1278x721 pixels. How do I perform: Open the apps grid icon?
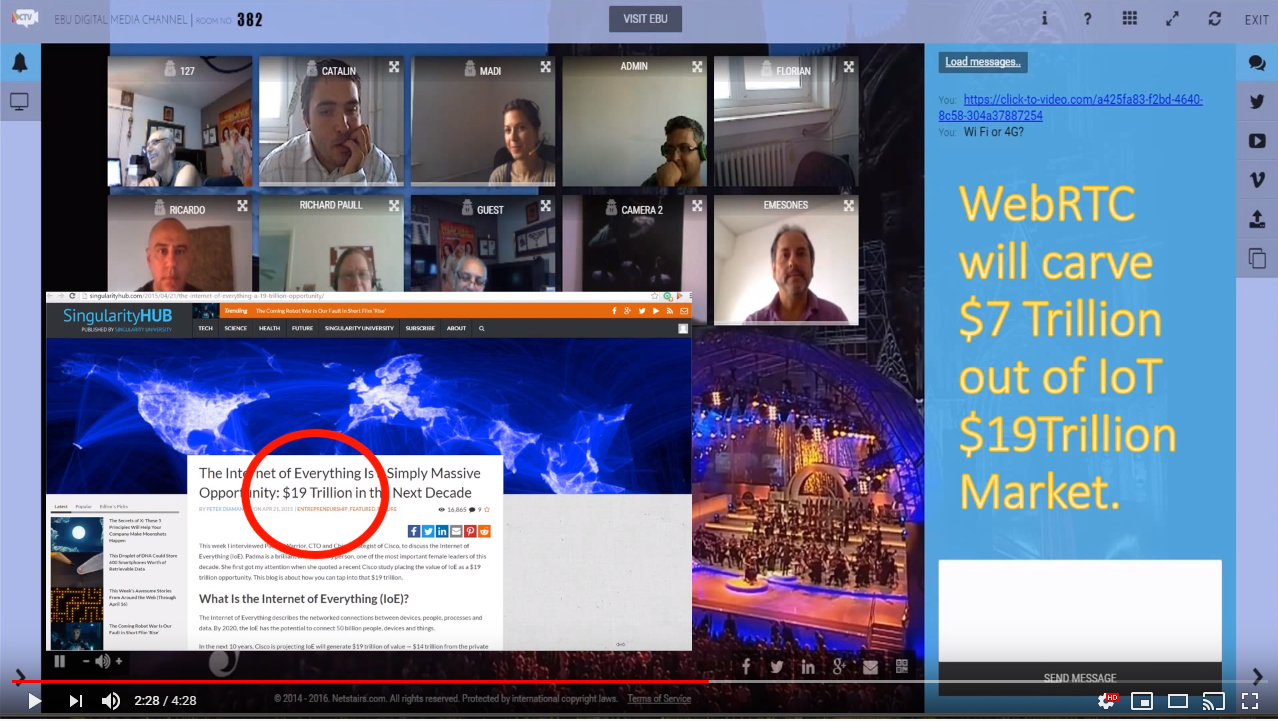pos(1130,19)
